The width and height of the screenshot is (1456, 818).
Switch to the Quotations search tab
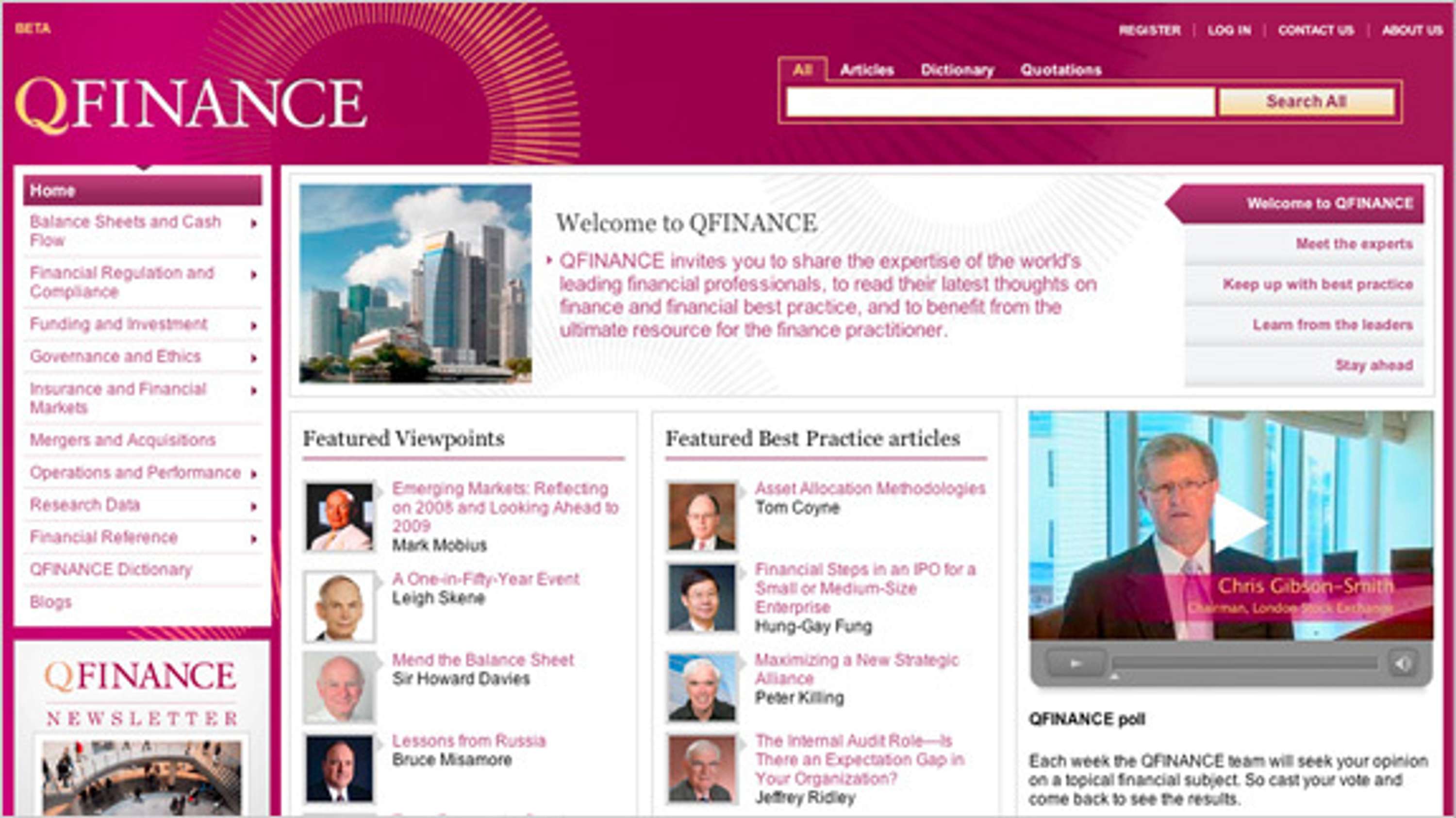(1061, 70)
